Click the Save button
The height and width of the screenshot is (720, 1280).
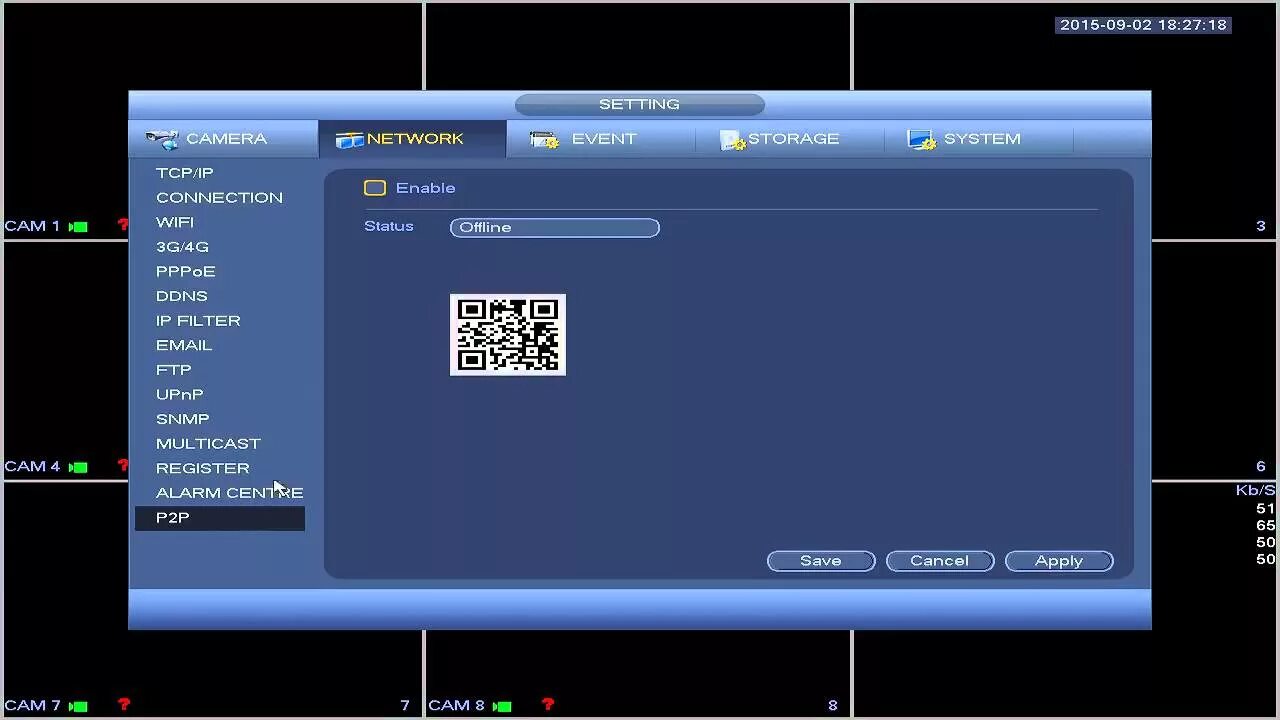pos(821,561)
